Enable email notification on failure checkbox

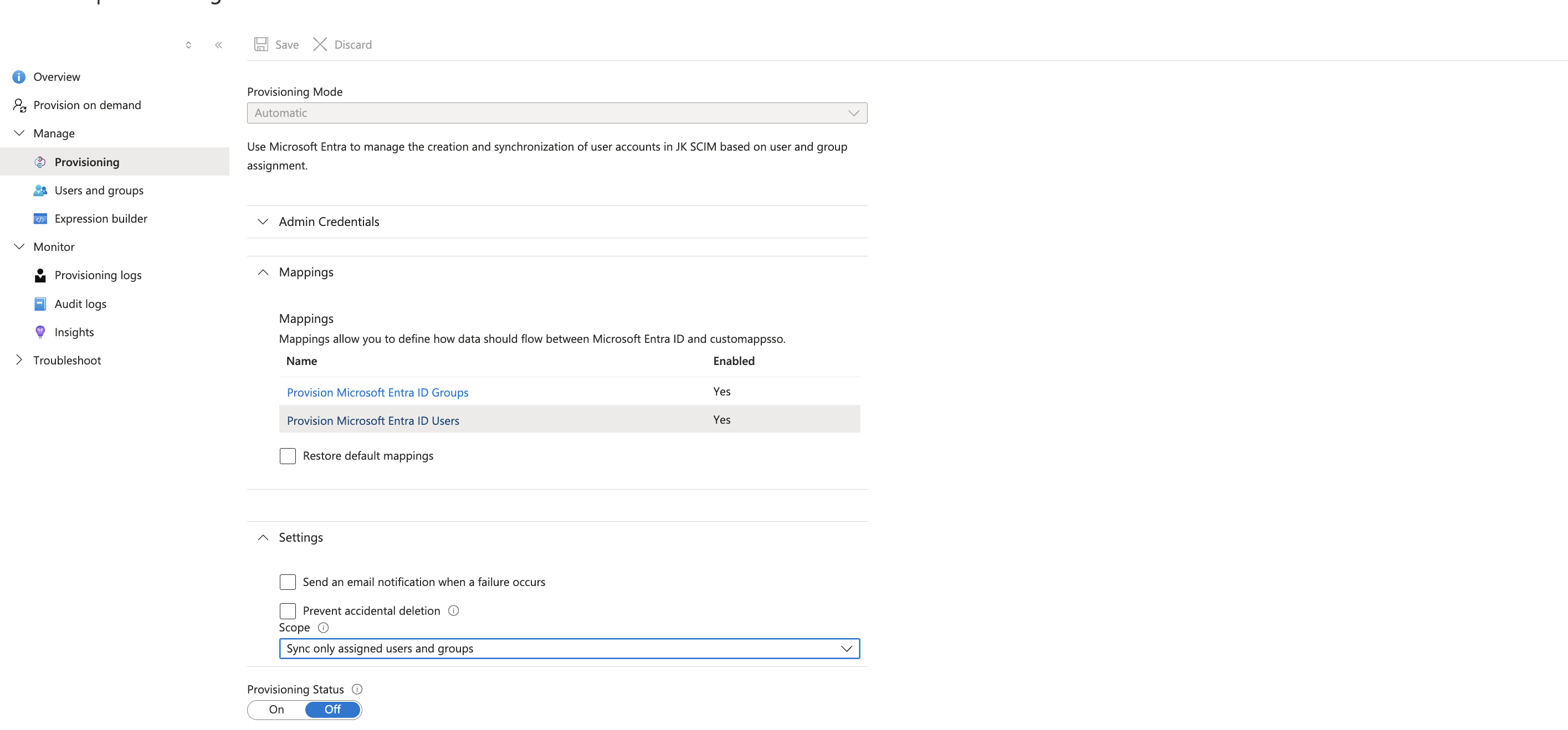click(x=288, y=582)
